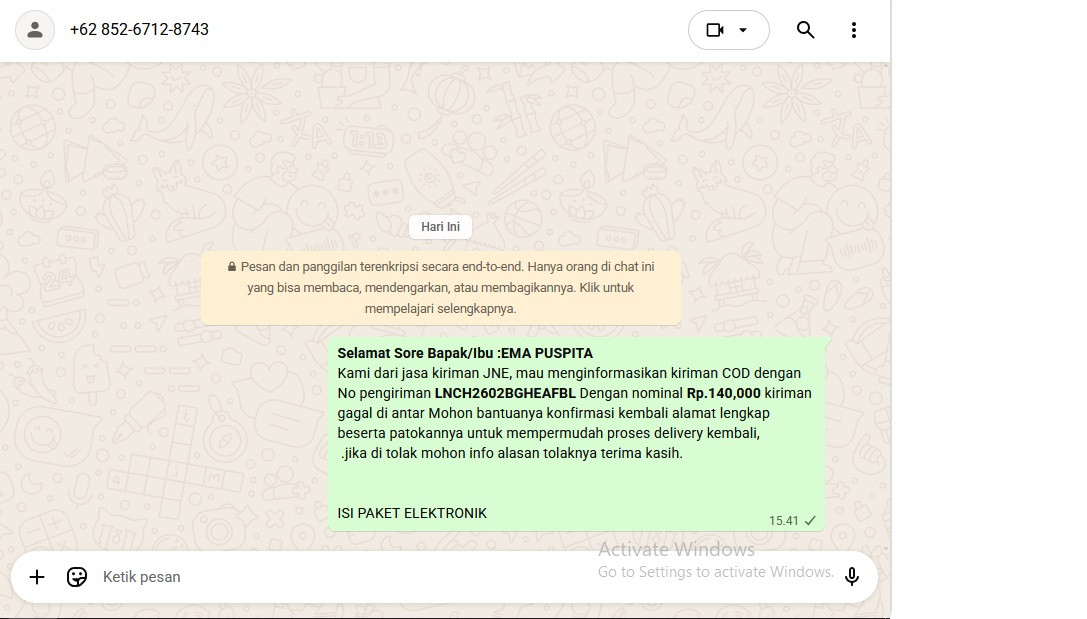Screen dimensions: 1087x619
Task: Click the ISI PAKET ELEKTRONIK line
Action: point(412,513)
